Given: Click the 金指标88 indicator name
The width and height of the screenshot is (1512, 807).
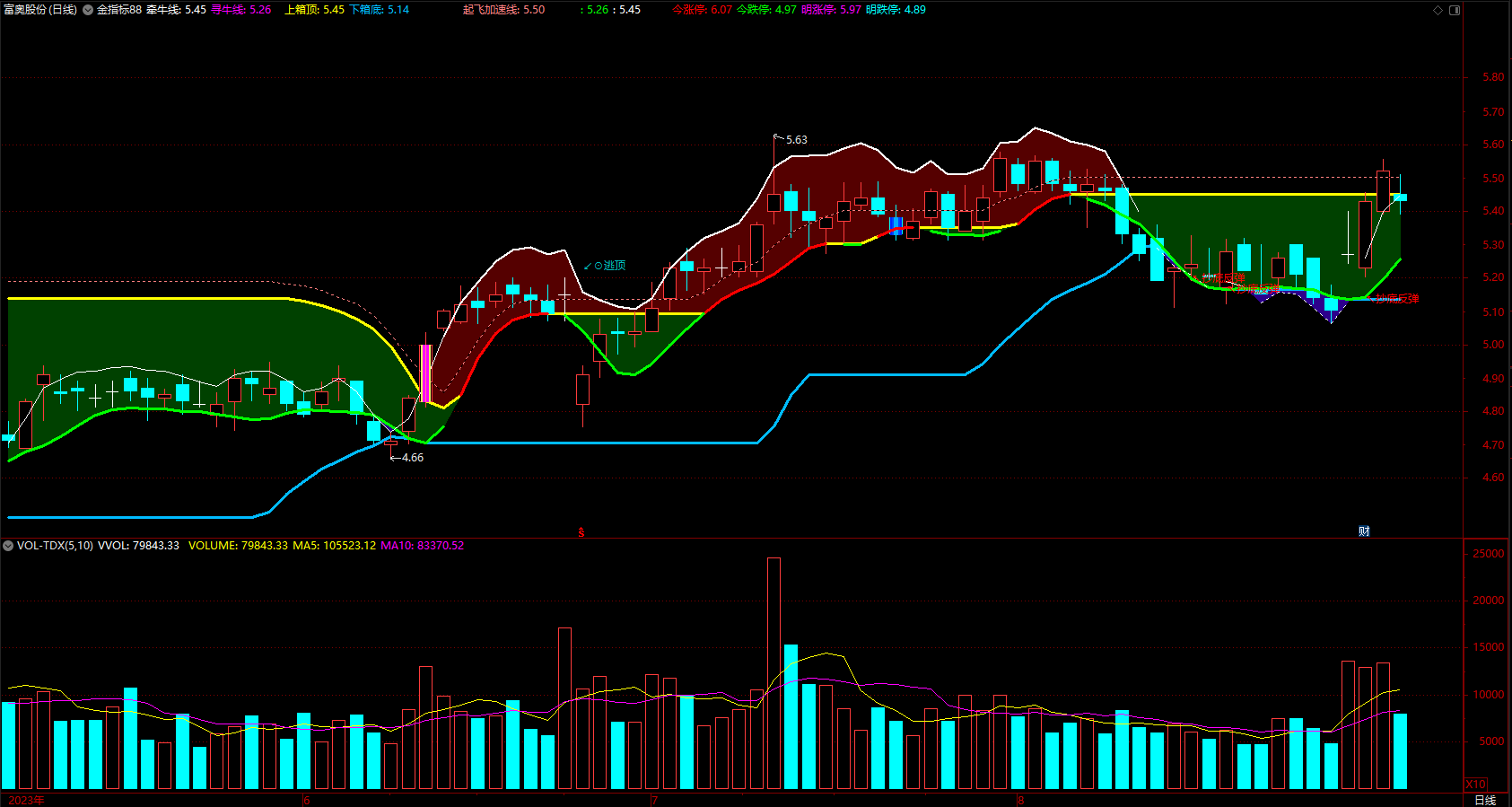Looking at the screenshot, I should click(x=119, y=10).
